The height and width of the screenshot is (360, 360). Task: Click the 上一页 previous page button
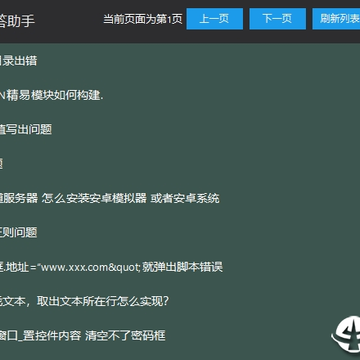pyautogui.click(x=214, y=19)
